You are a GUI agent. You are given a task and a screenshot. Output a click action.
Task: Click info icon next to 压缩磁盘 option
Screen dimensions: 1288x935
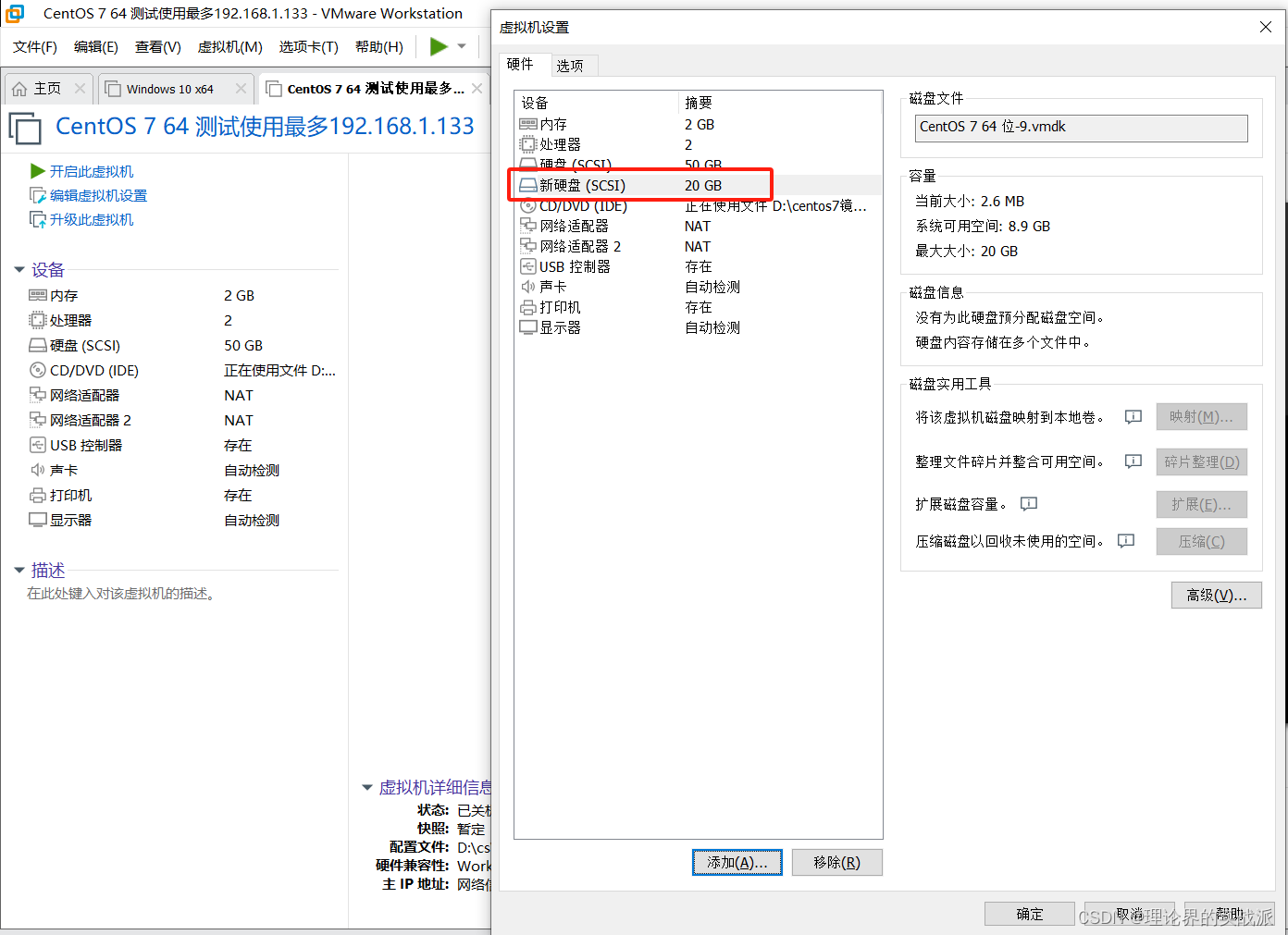pos(1126,541)
